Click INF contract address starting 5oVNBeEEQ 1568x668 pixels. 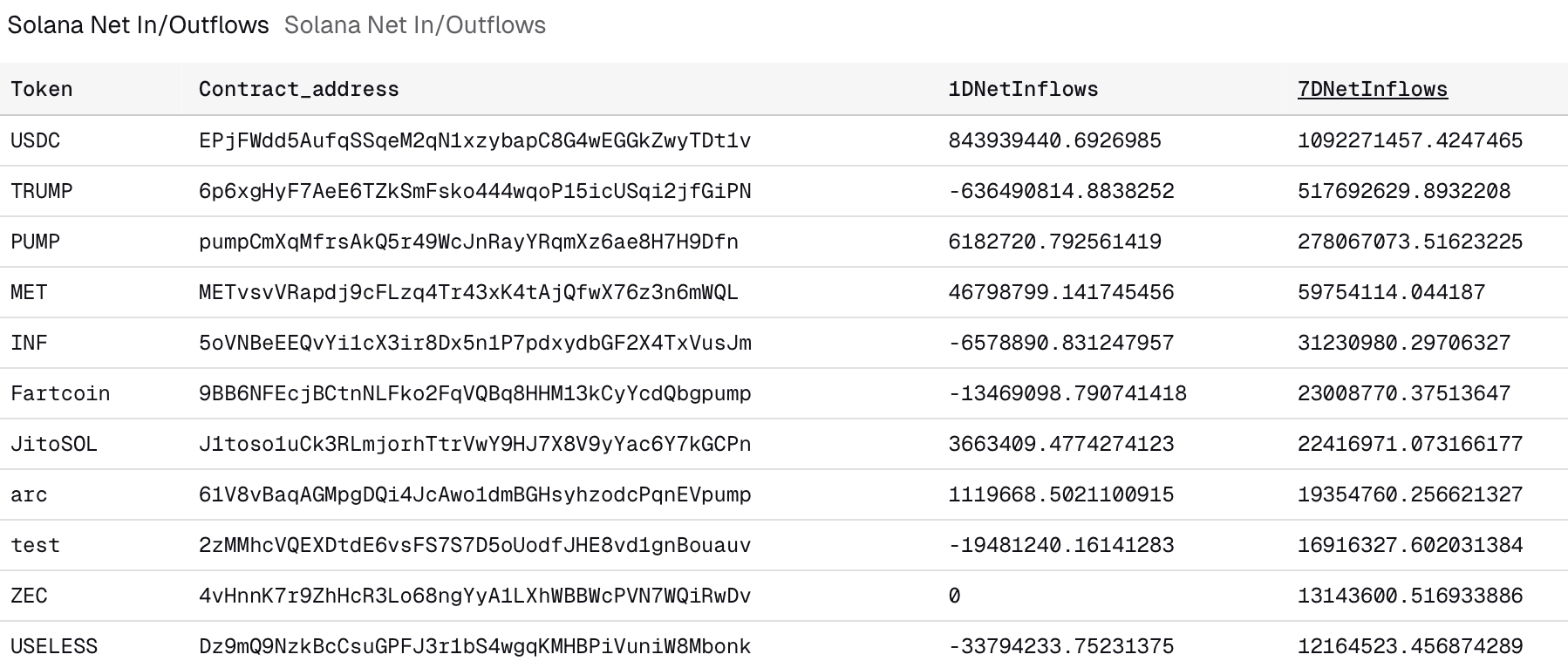[x=475, y=343]
